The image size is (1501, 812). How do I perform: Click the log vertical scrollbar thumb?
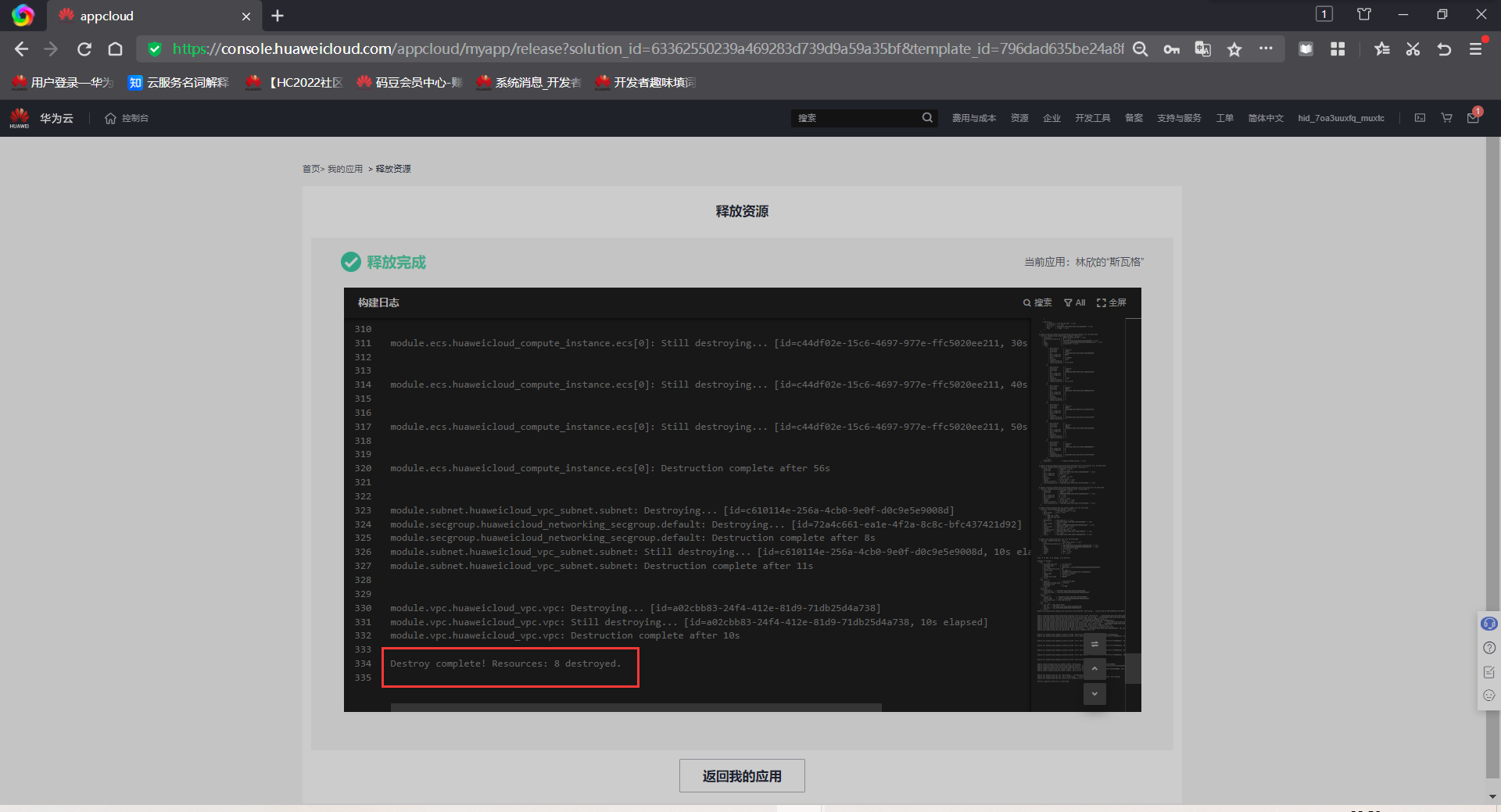click(x=1133, y=668)
